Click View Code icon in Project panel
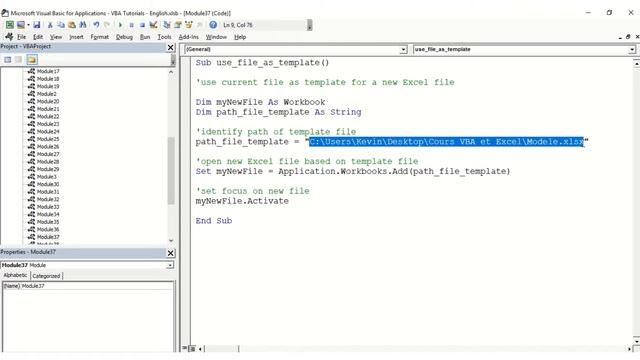 7,60
